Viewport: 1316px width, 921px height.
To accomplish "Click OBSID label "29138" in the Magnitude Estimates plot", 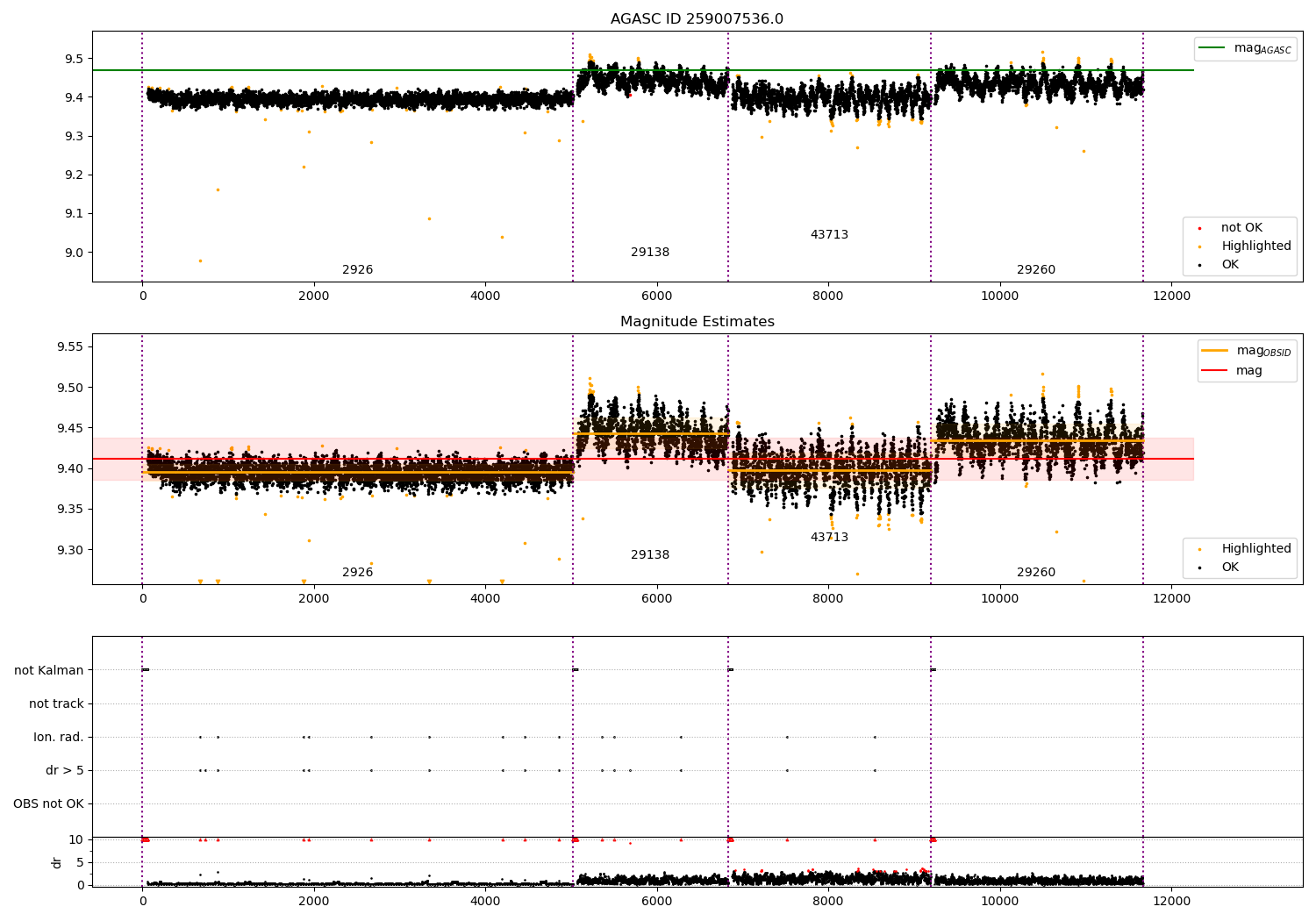I will point(650,555).
